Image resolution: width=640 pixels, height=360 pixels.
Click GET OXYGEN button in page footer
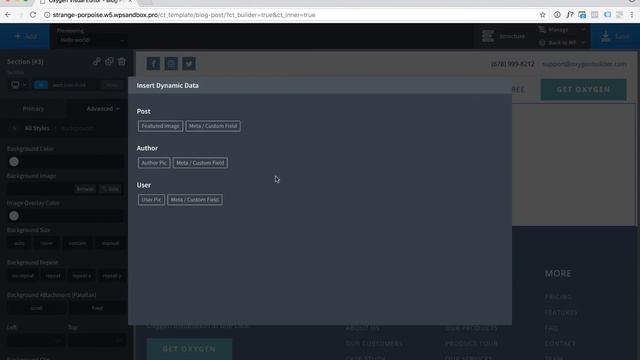click(189, 349)
